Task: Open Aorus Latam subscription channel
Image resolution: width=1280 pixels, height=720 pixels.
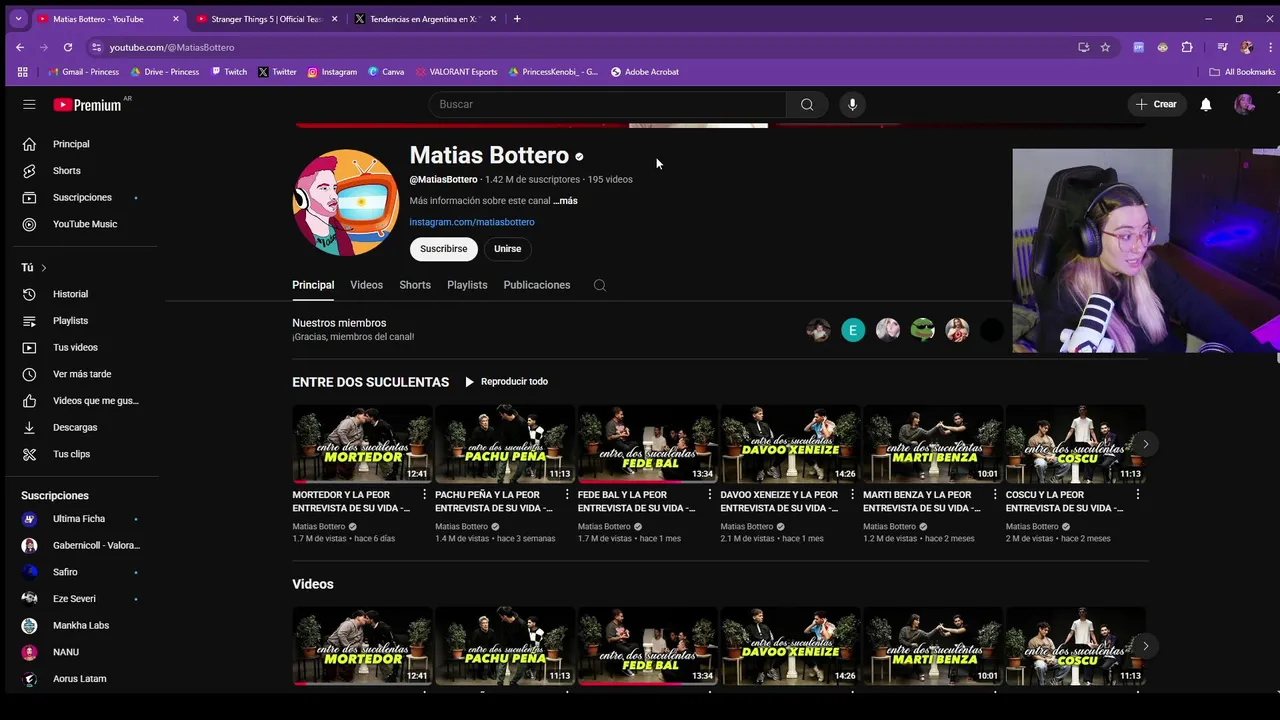Action: pos(80,679)
